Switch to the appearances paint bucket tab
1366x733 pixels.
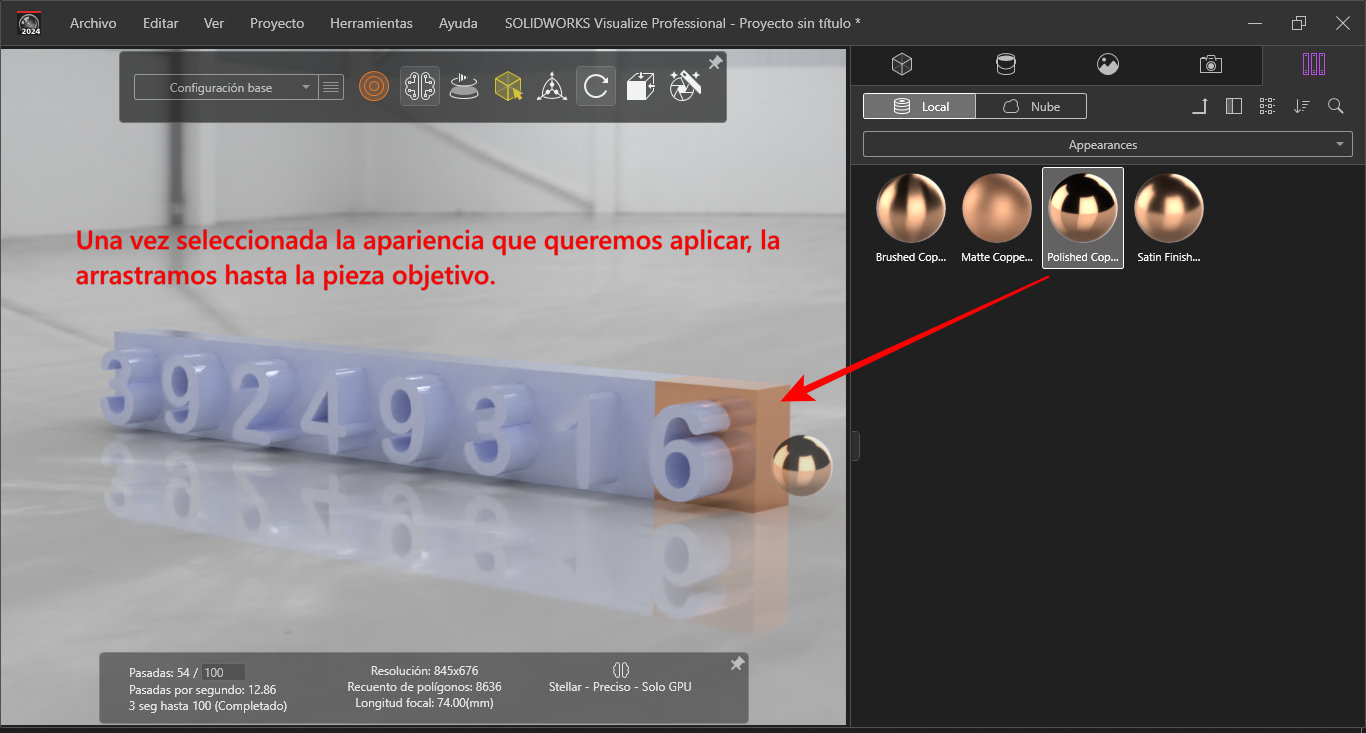[x=1005, y=65]
